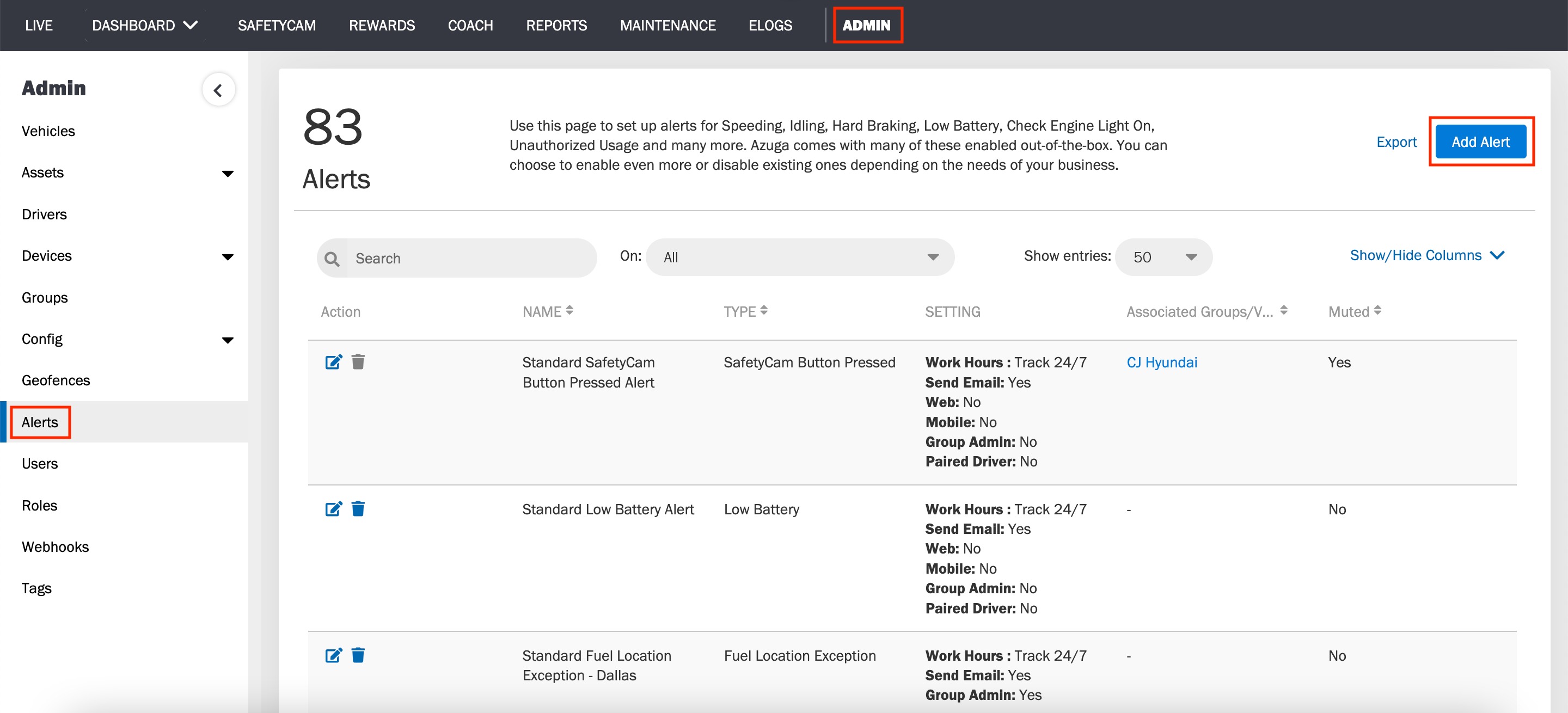Switch to the COACH tab
The height and width of the screenshot is (713, 1568).
click(470, 26)
